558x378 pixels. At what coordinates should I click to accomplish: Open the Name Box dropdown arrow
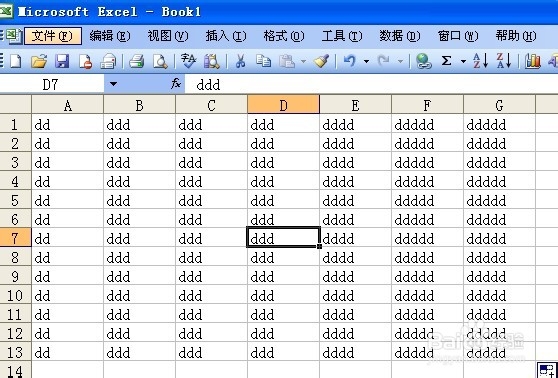(x=113, y=84)
